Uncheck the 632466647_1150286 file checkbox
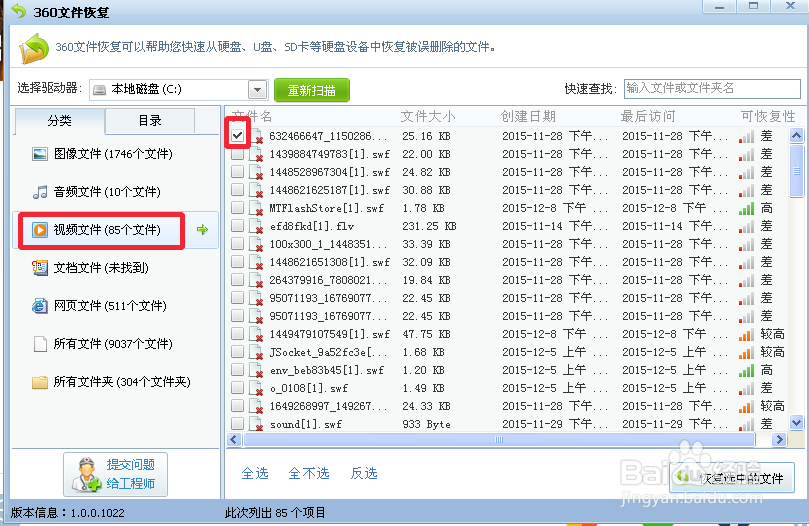This screenshot has height=526, width=809. (237, 136)
